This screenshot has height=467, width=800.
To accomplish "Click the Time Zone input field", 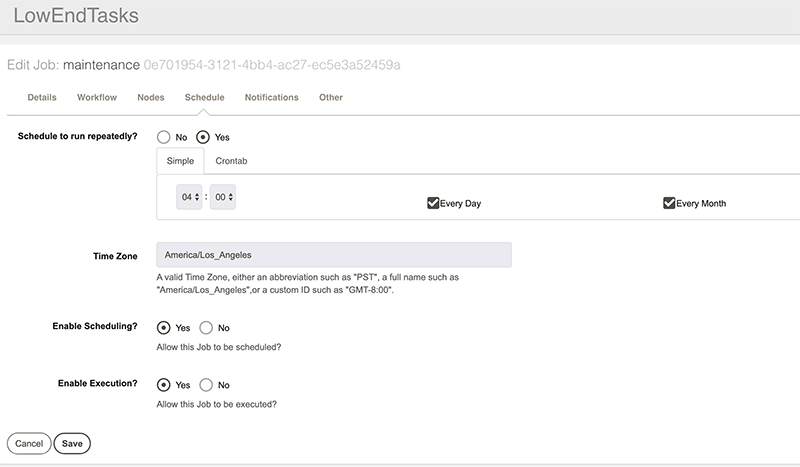I will [x=334, y=255].
